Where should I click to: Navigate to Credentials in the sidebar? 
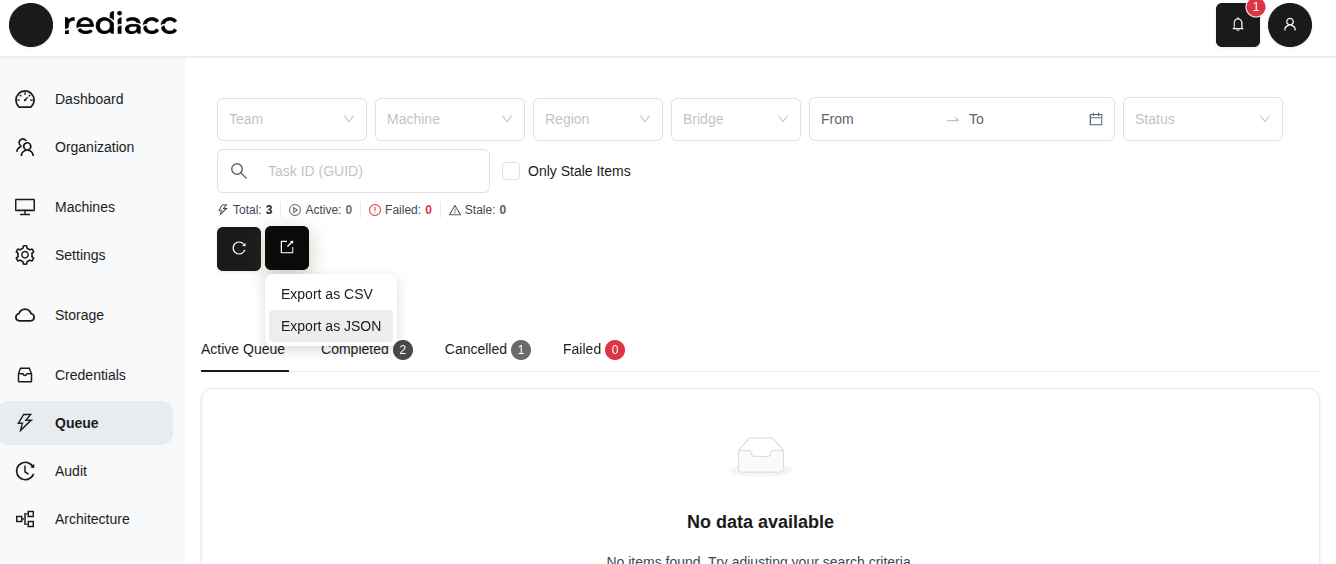click(x=90, y=375)
